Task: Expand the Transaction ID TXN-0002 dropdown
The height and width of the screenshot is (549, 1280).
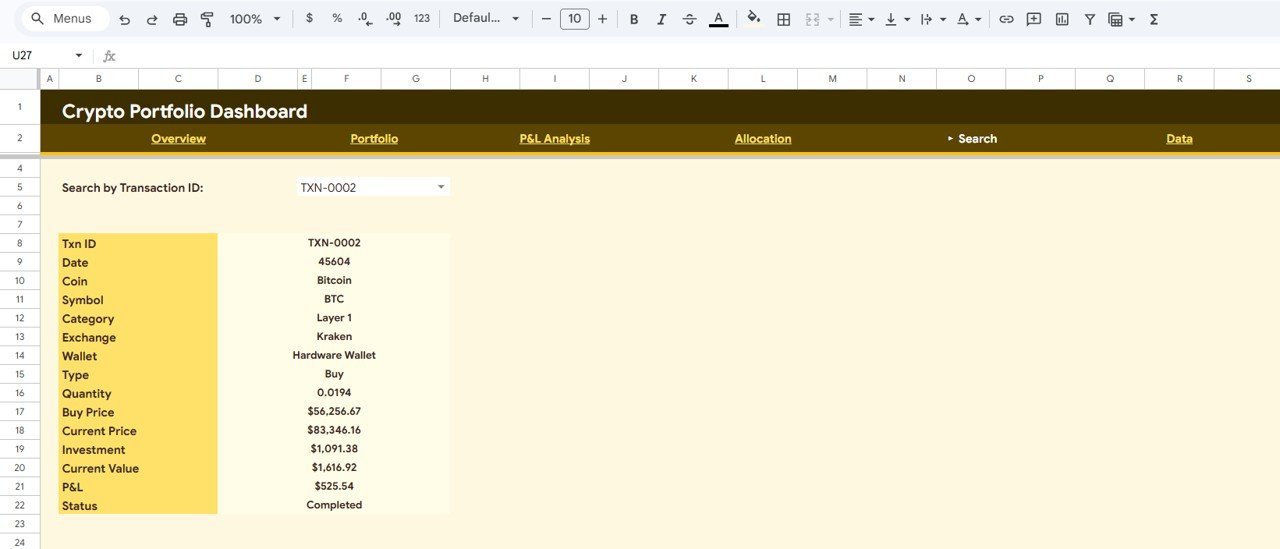Action: pyautogui.click(x=441, y=187)
